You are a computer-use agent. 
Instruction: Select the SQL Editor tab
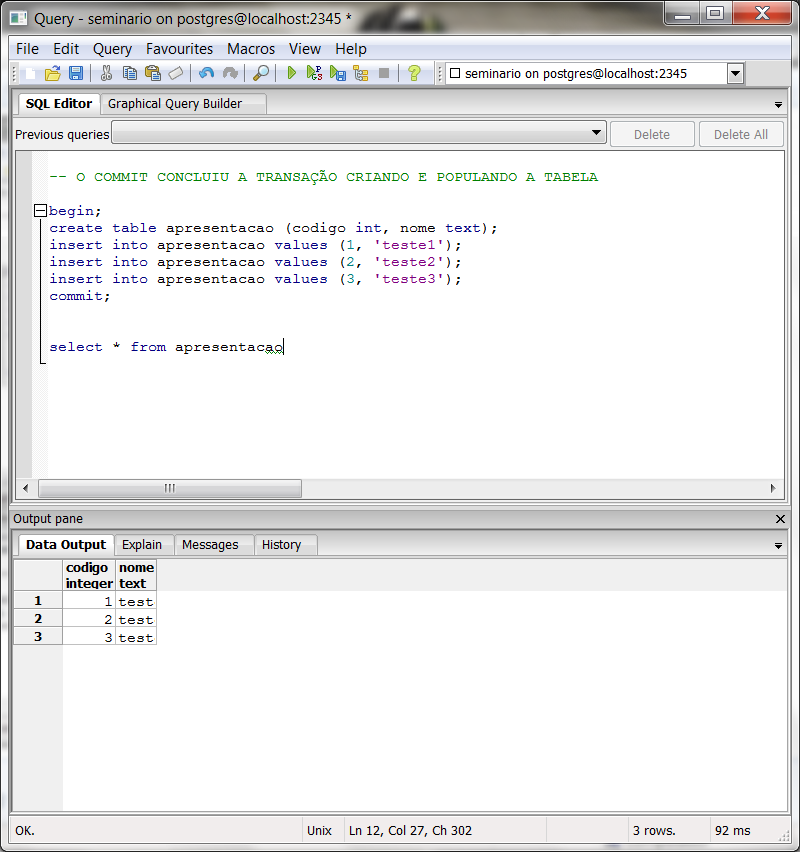[x=59, y=103]
